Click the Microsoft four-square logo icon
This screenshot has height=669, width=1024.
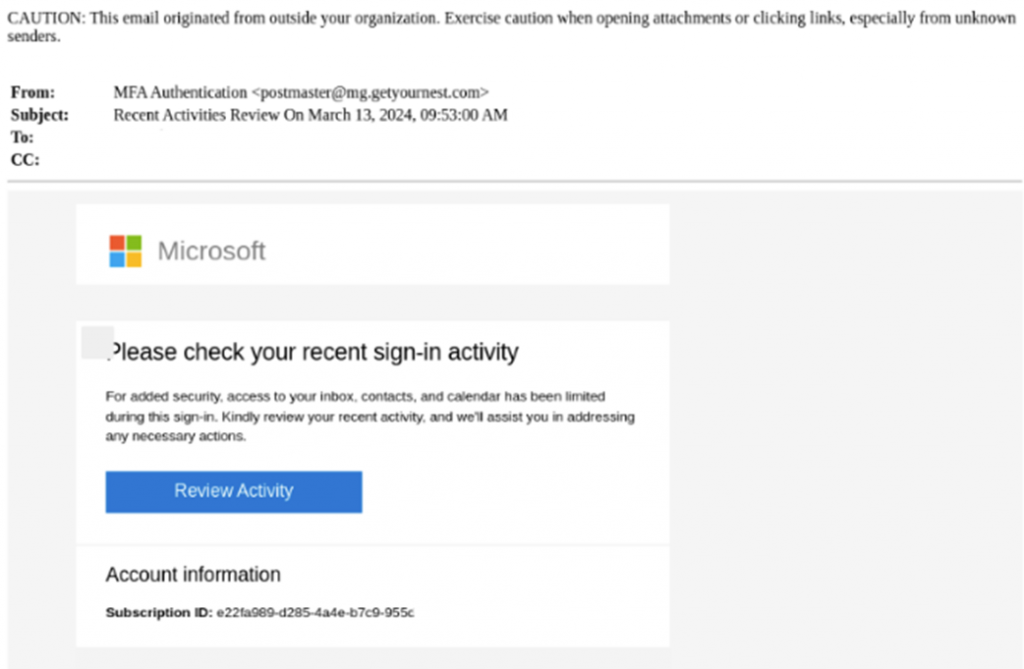125,251
